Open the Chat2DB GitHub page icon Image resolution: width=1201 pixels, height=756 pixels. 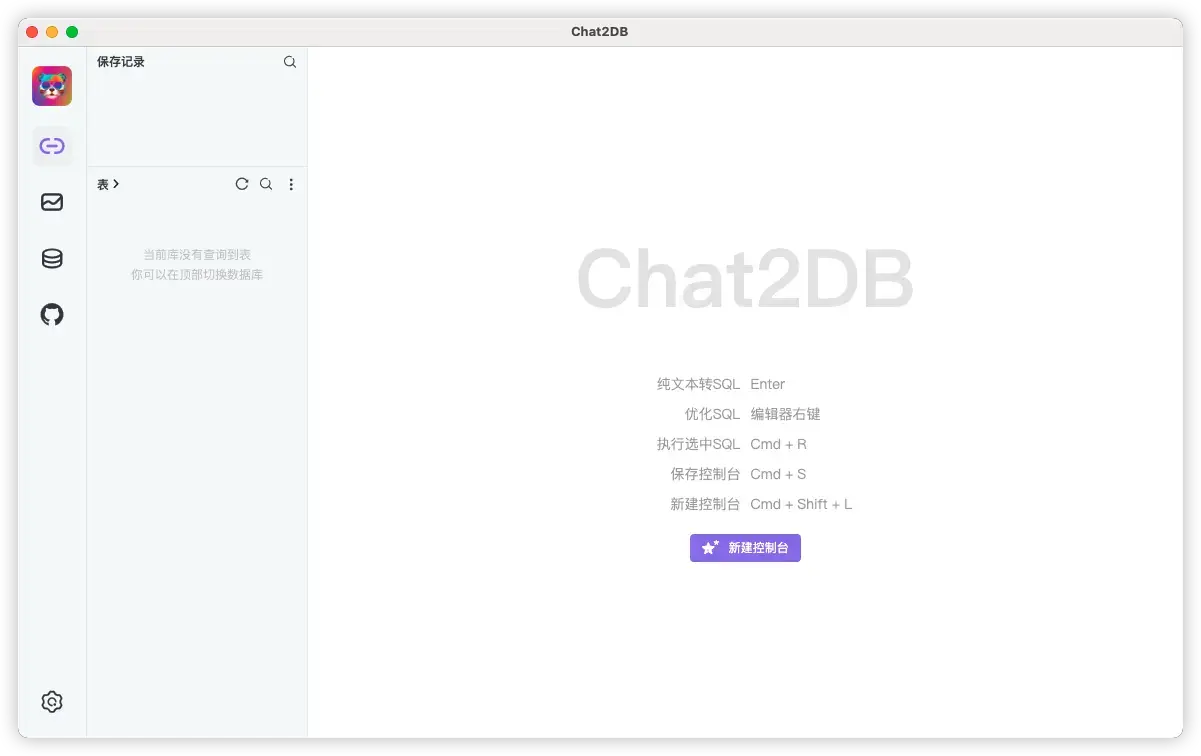click(x=51, y=314)
